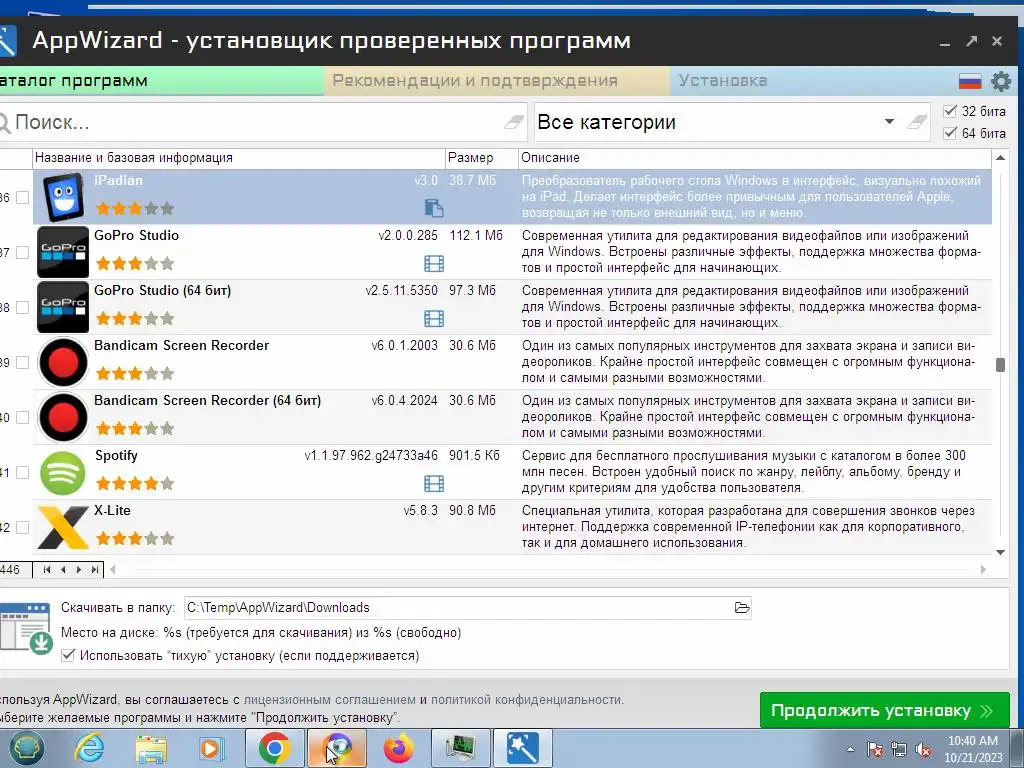Image resolution: width=1024 pixels, height=768 pixels.
Task: Click AppWizard wand icon in taskbar
Action: (522, 748)
